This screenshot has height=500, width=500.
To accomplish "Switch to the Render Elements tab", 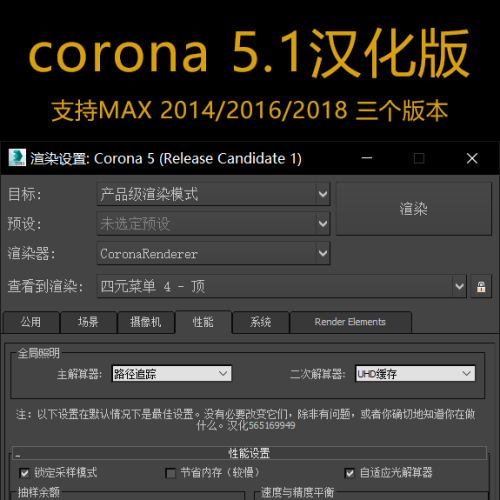I will point(351,322).
